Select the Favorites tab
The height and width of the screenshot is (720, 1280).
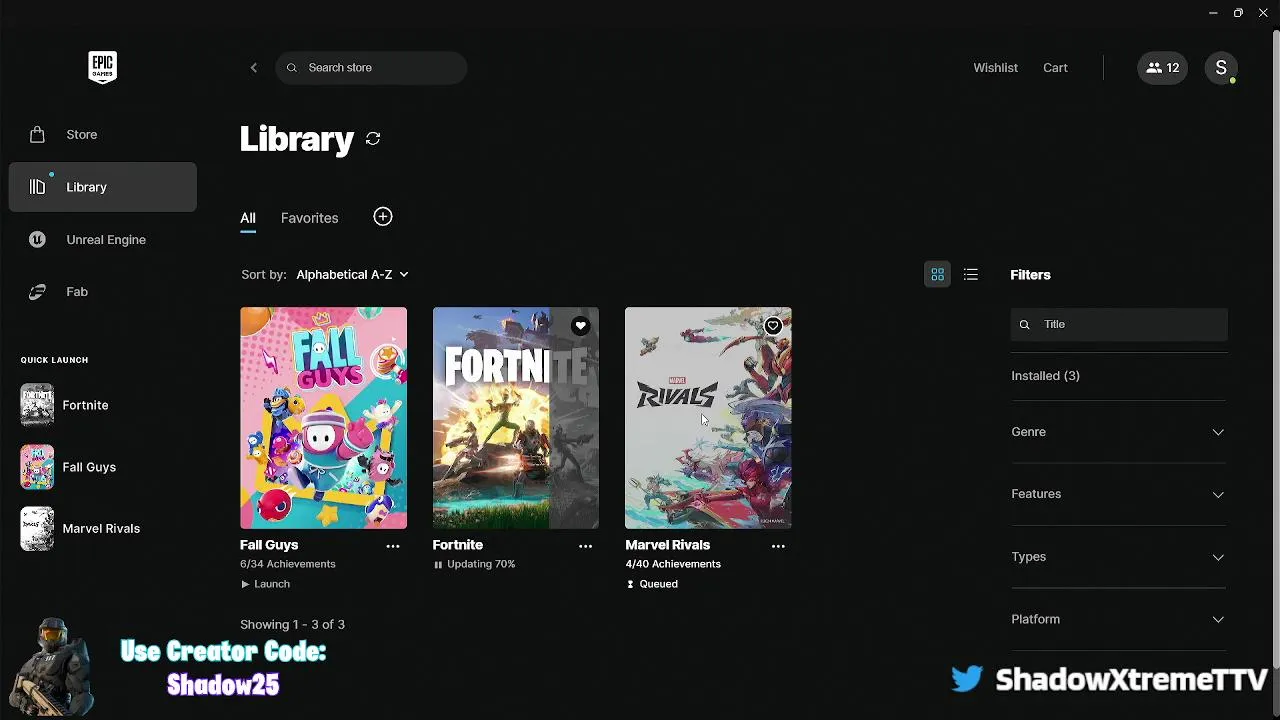309,218
